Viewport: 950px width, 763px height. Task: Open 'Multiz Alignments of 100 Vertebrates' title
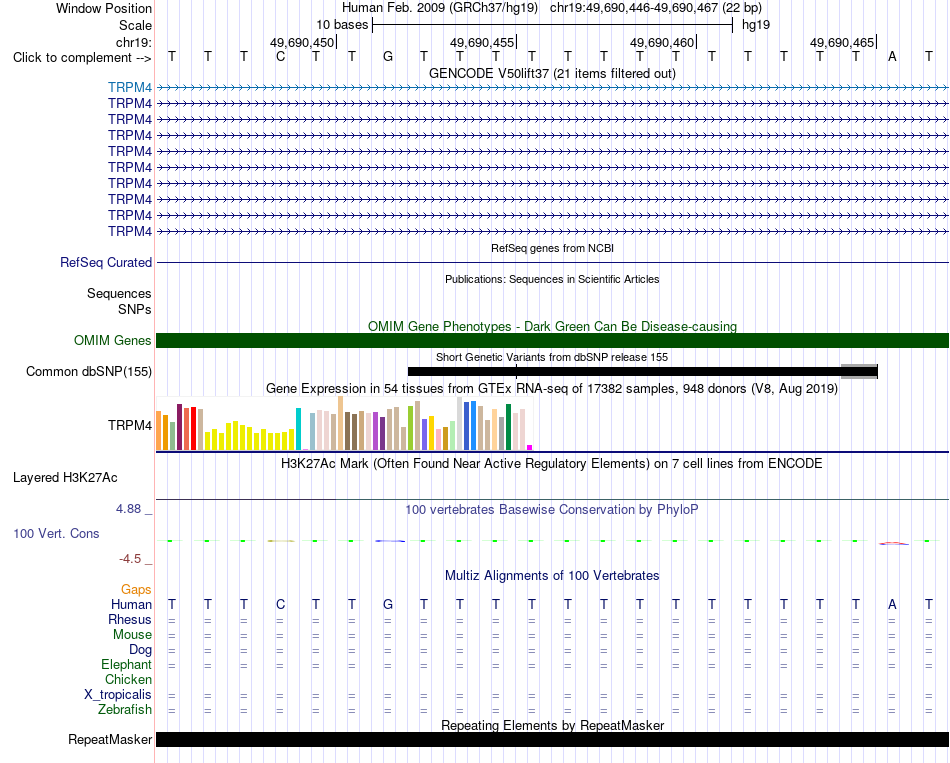coord(552,576)
